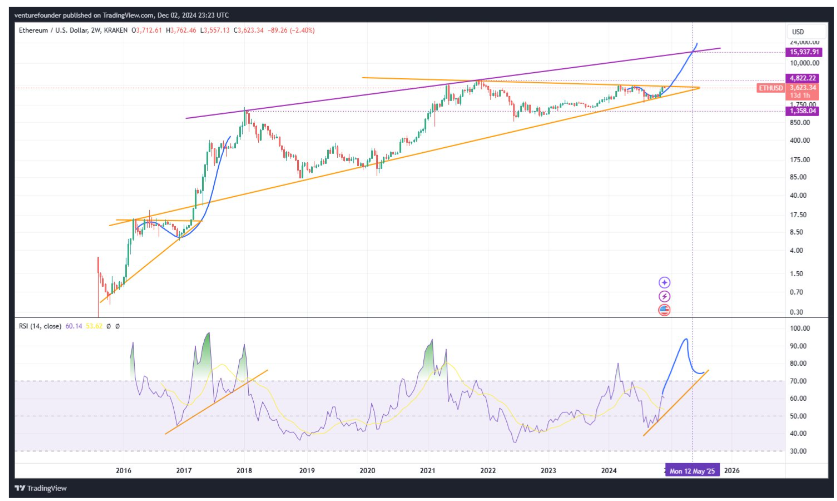This screenshot has height=501, width=837.
Task: Click the 0.30 price axis label
Action: click(797, 313)
